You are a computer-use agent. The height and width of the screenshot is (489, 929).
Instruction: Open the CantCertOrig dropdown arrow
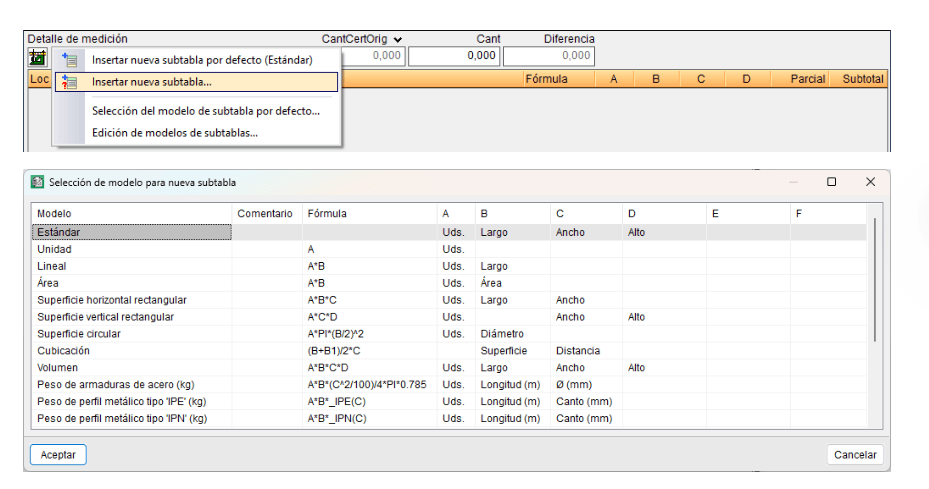tap(398, 40)
